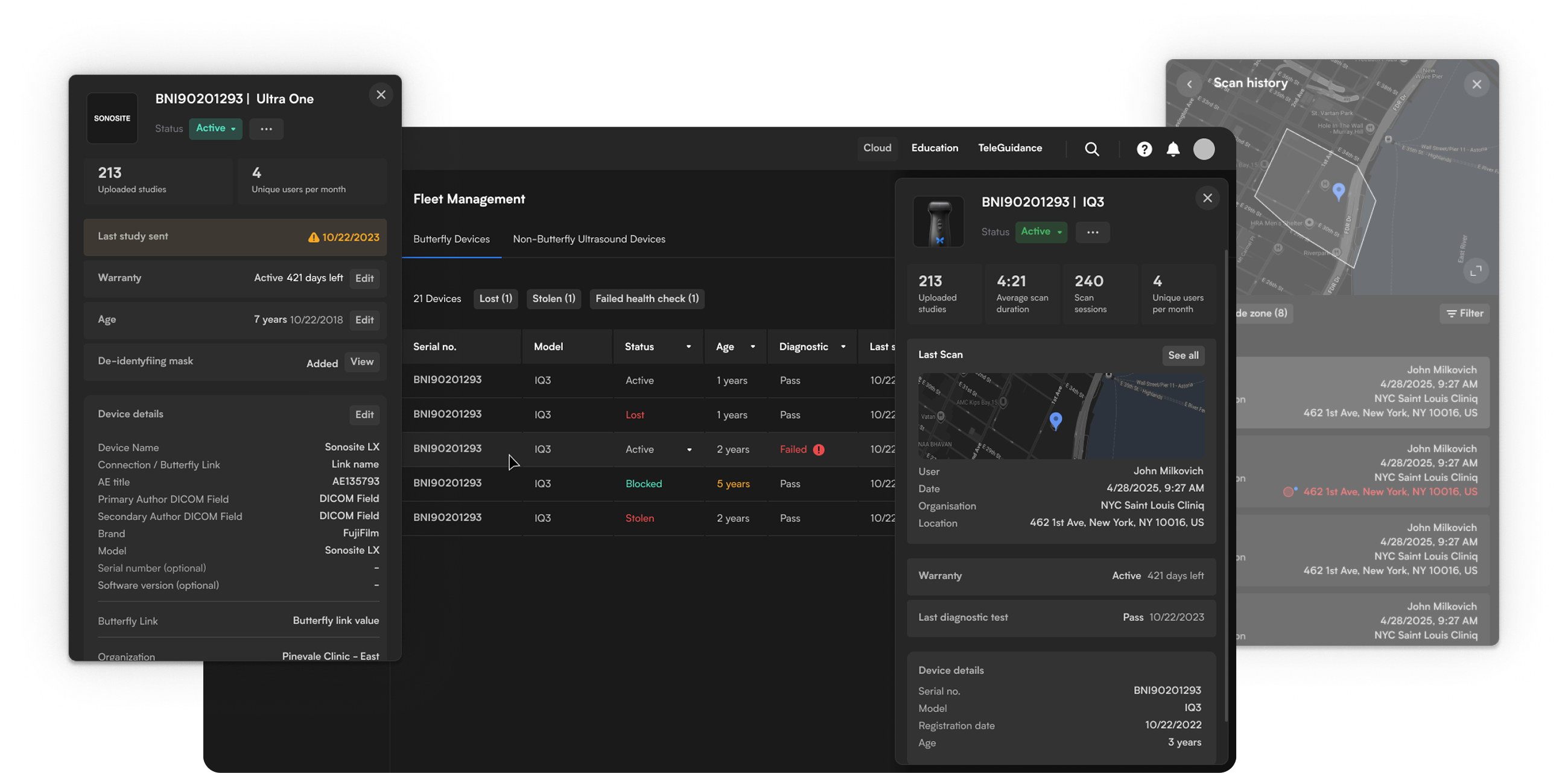This screenshot has width=1568, height=773.
Task: Expand the Scan history map to fullscreen
Action: (1476, 270)
